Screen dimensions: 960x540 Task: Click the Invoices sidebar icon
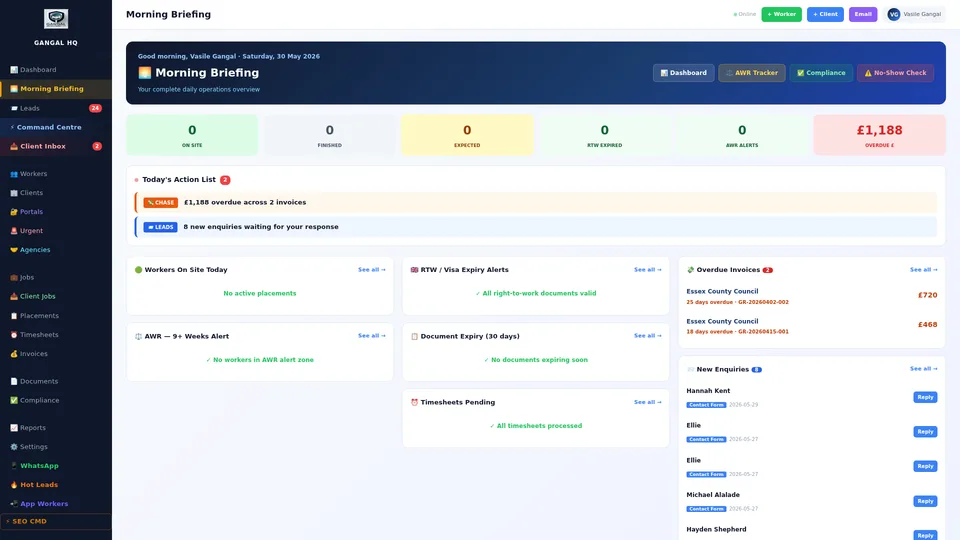pos(14,354)
